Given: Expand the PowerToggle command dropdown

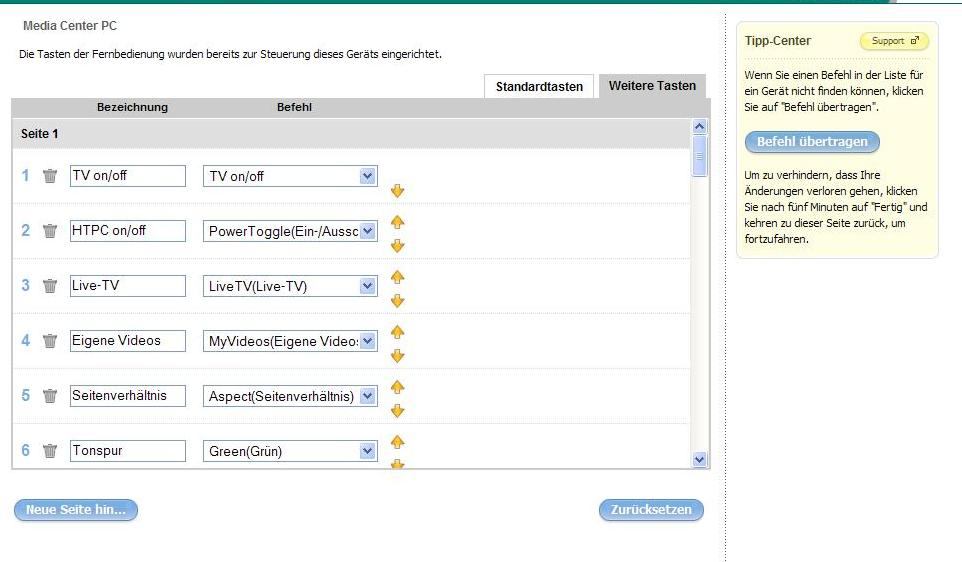Looking at the screenshot, I should [x=368, y=231].
